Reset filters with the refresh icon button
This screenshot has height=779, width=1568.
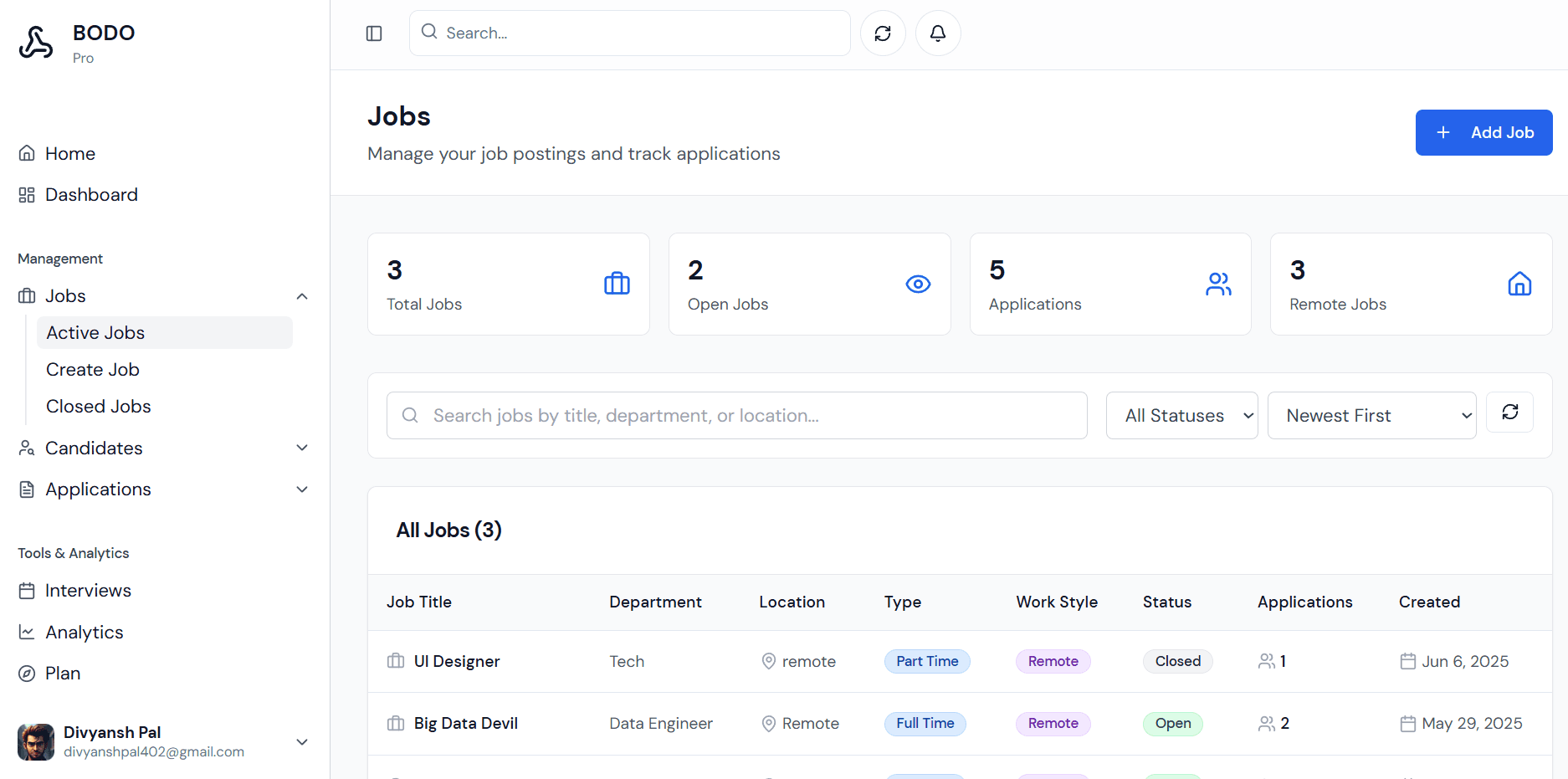pos(1509,413)
